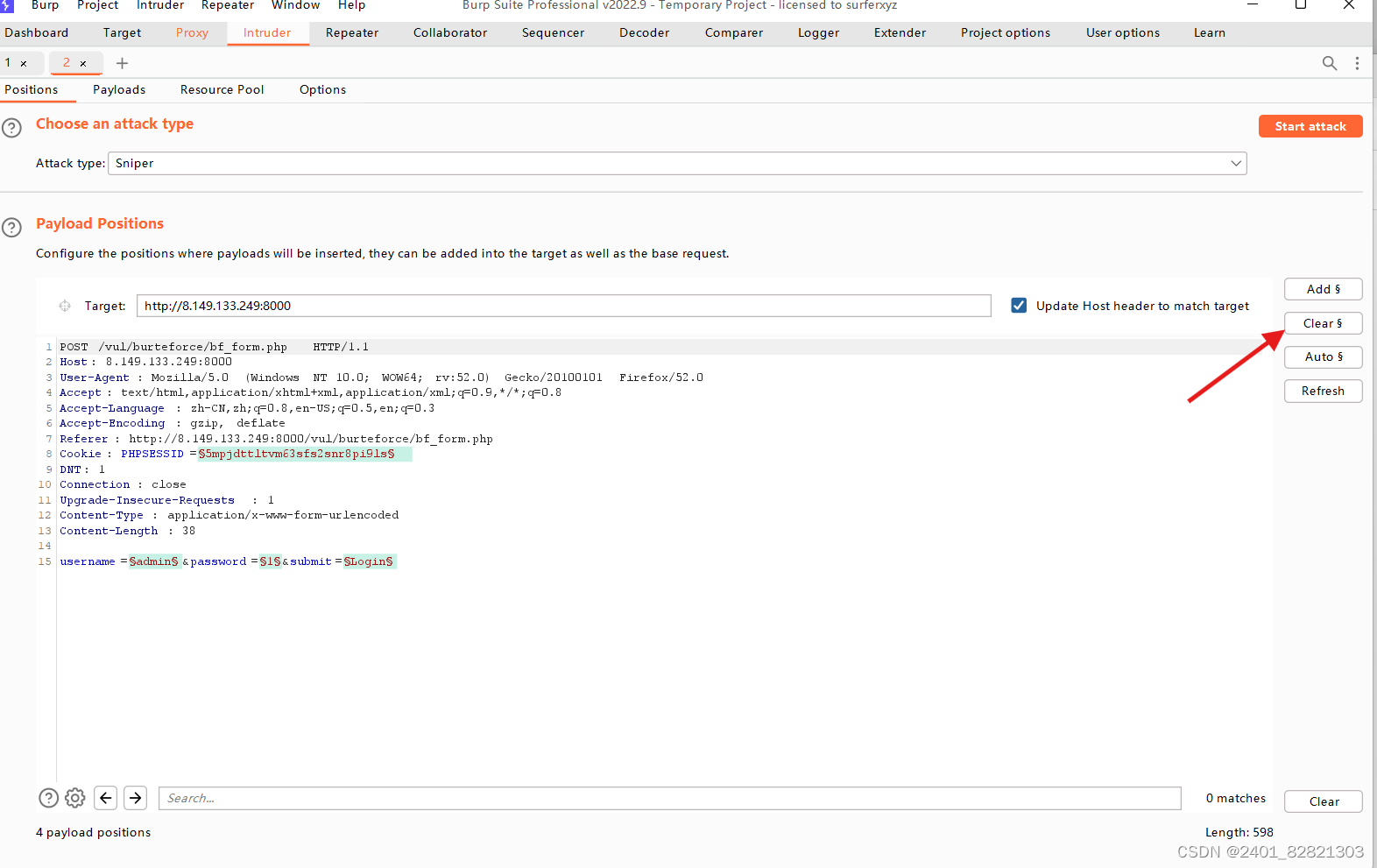Close Intruder tab 2

click(x=83, y=64)
